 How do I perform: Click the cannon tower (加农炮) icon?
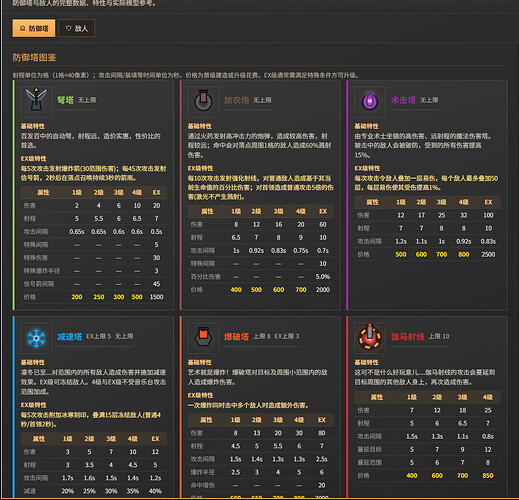pyautogui.click(x=203, y=101)
